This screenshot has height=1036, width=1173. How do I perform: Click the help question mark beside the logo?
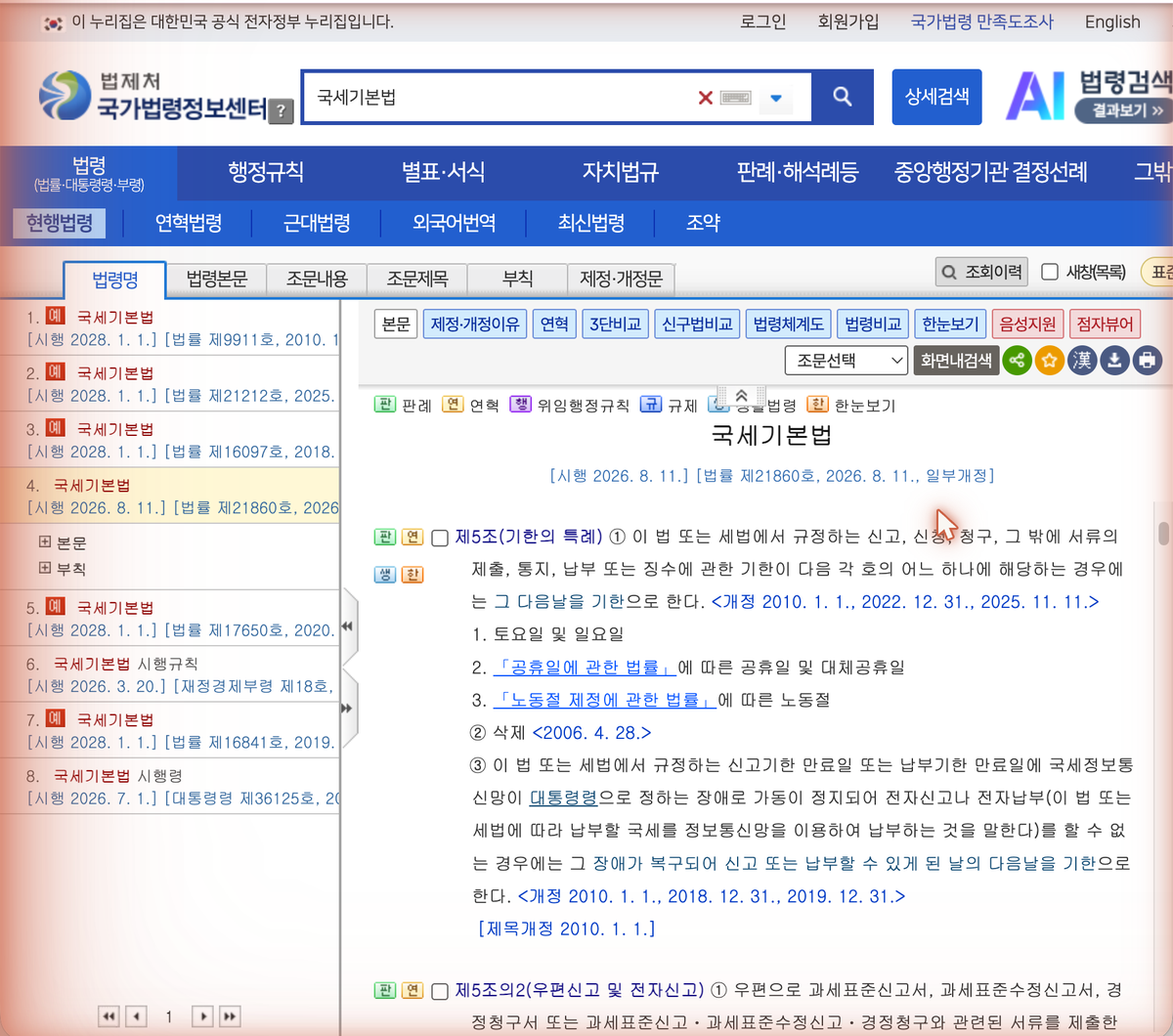[281, 110]
